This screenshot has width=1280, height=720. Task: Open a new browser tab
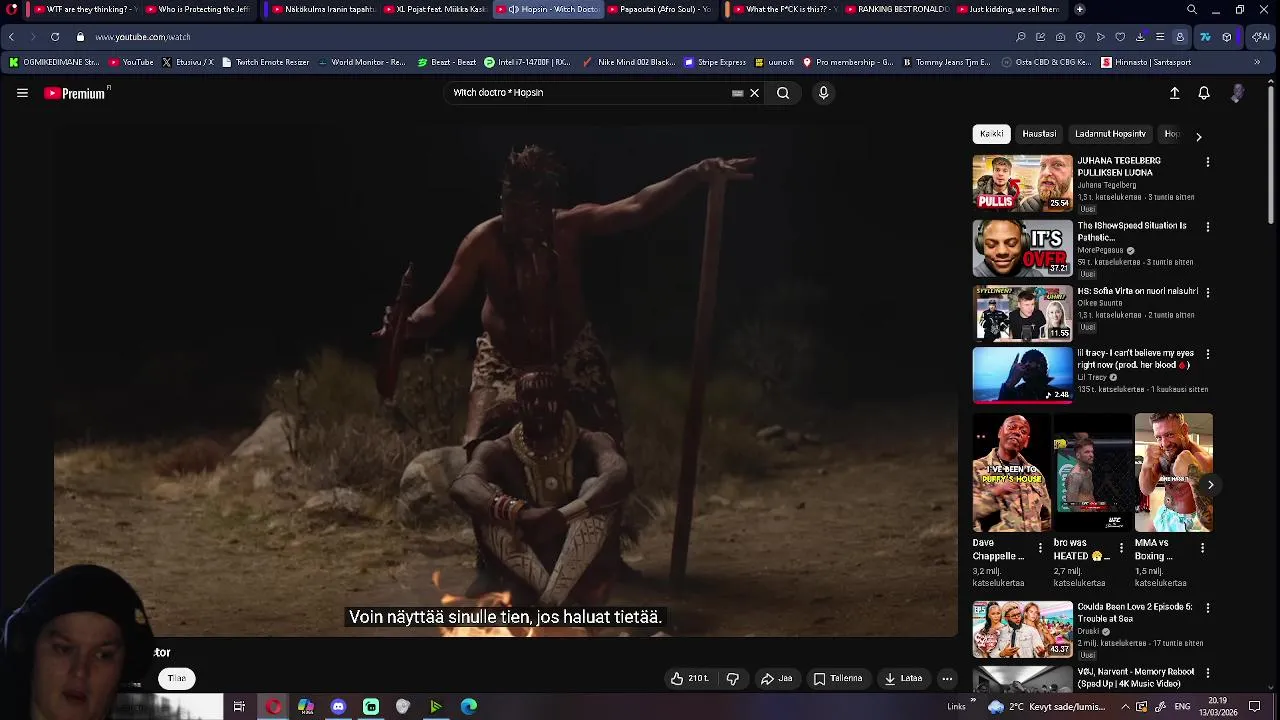[x=1079, y=9]
